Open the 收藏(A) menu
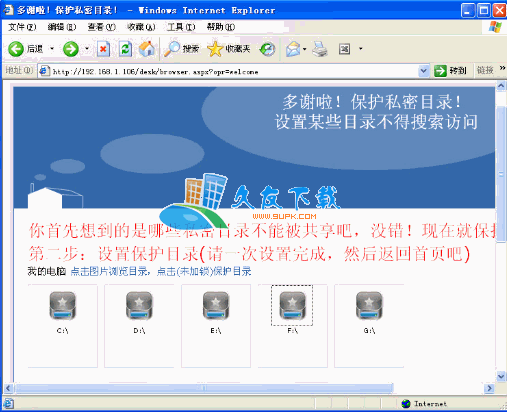 pyautogui.click(x=141, y=27)
